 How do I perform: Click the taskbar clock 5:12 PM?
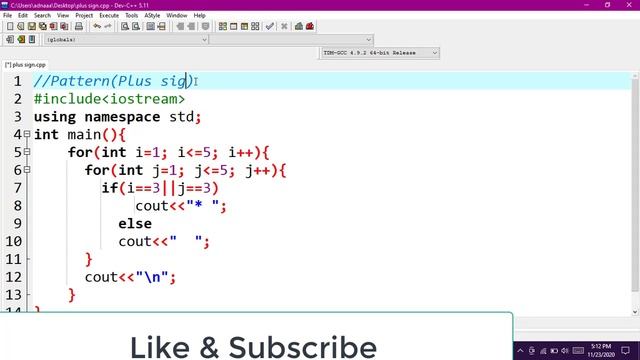(x=601, y=351)
